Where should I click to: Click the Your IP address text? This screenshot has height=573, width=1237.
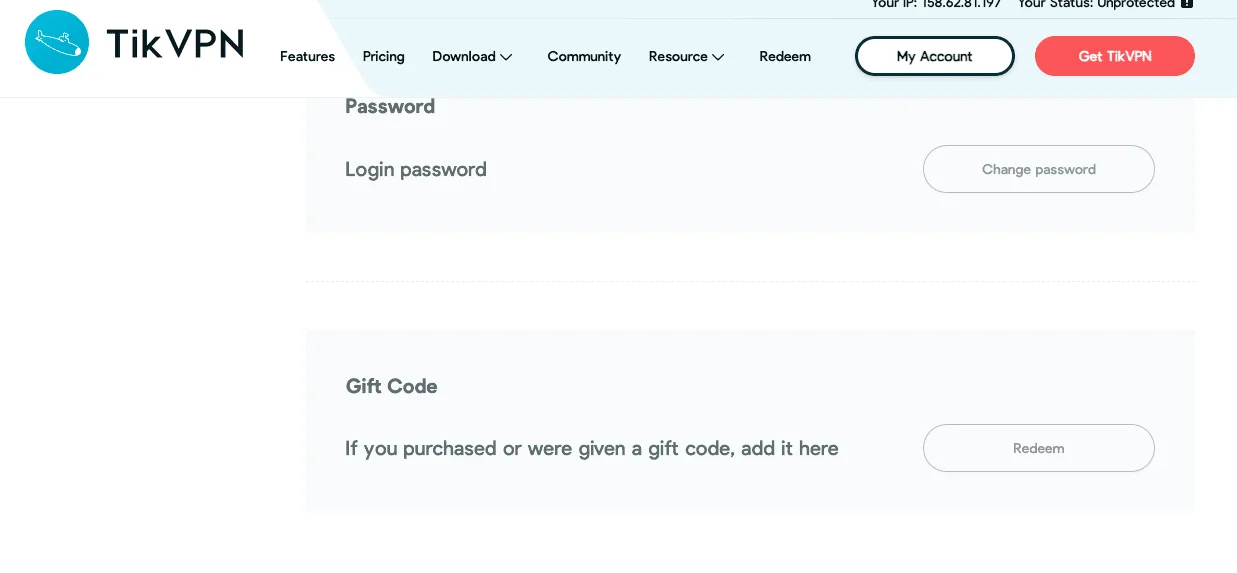(x=936, y=4)
